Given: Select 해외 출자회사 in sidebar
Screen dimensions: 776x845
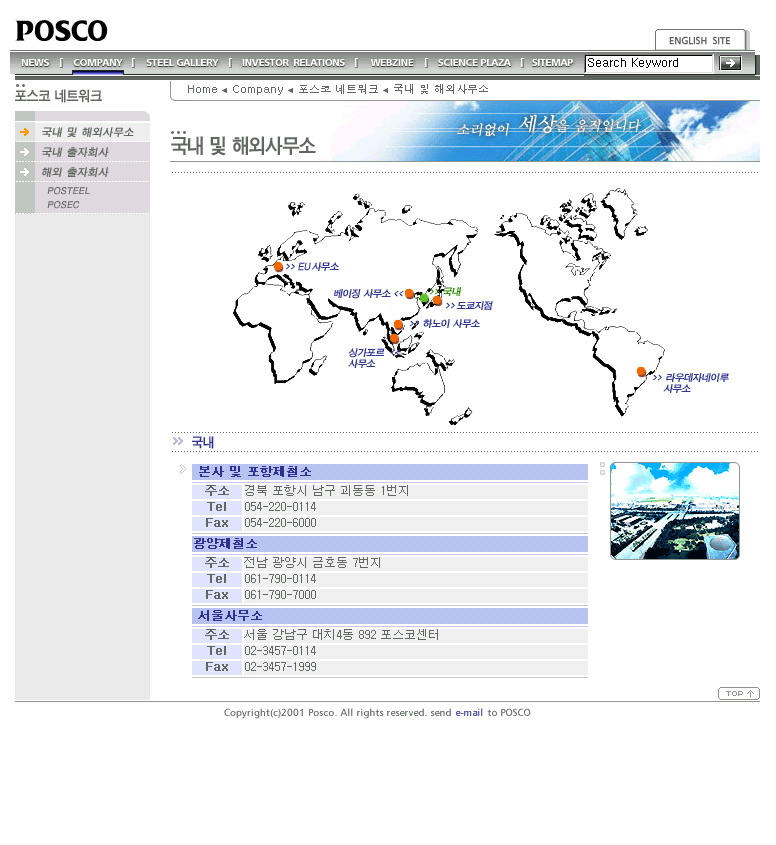Looking at the screenshot, I should point(75,172).
